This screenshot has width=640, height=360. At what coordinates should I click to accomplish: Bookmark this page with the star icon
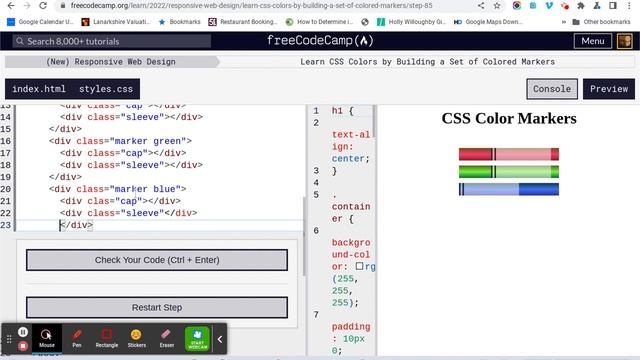point(497,6)
